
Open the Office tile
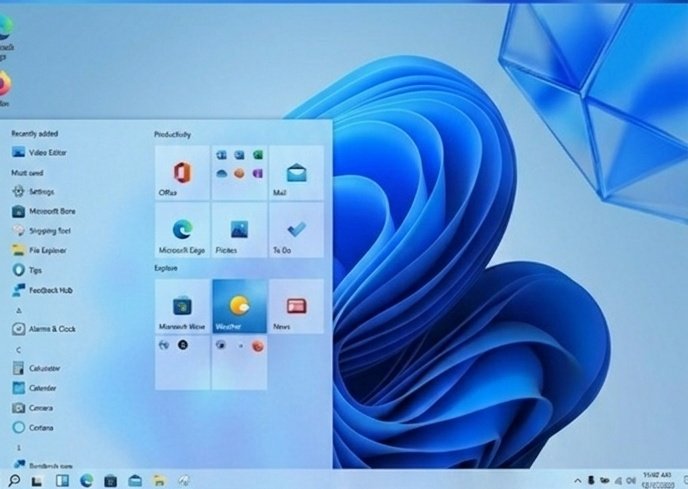pos(182,173)
